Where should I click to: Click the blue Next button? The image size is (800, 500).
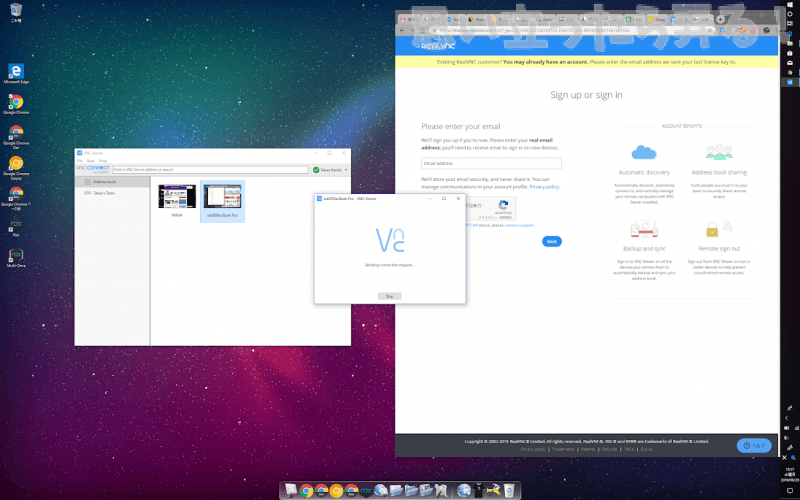(552, 241)
